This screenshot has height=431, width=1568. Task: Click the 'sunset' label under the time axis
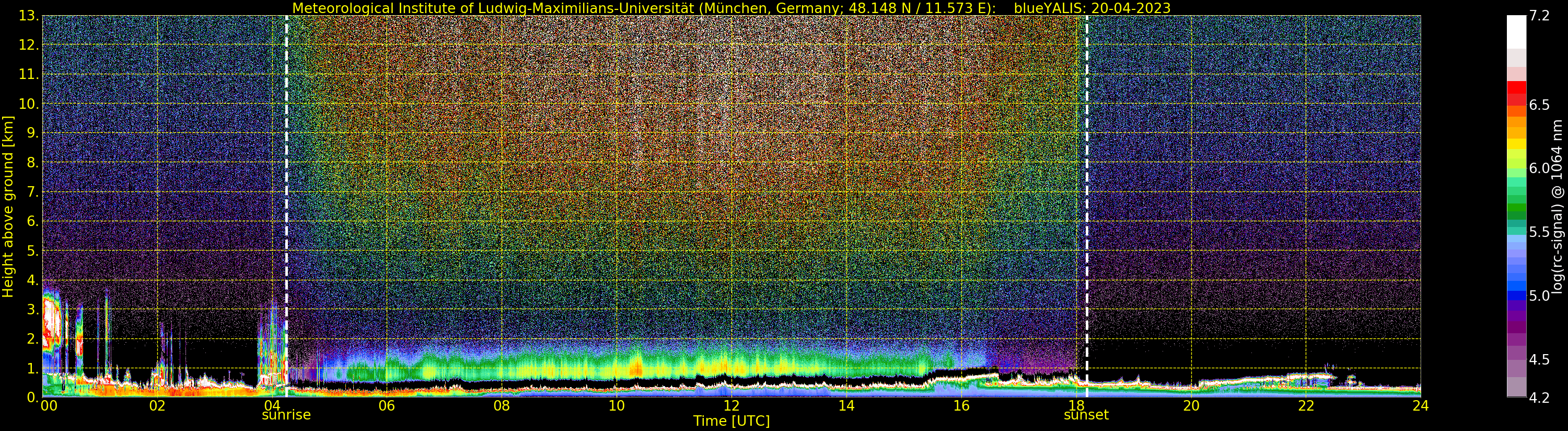(x=1086, y=415)
